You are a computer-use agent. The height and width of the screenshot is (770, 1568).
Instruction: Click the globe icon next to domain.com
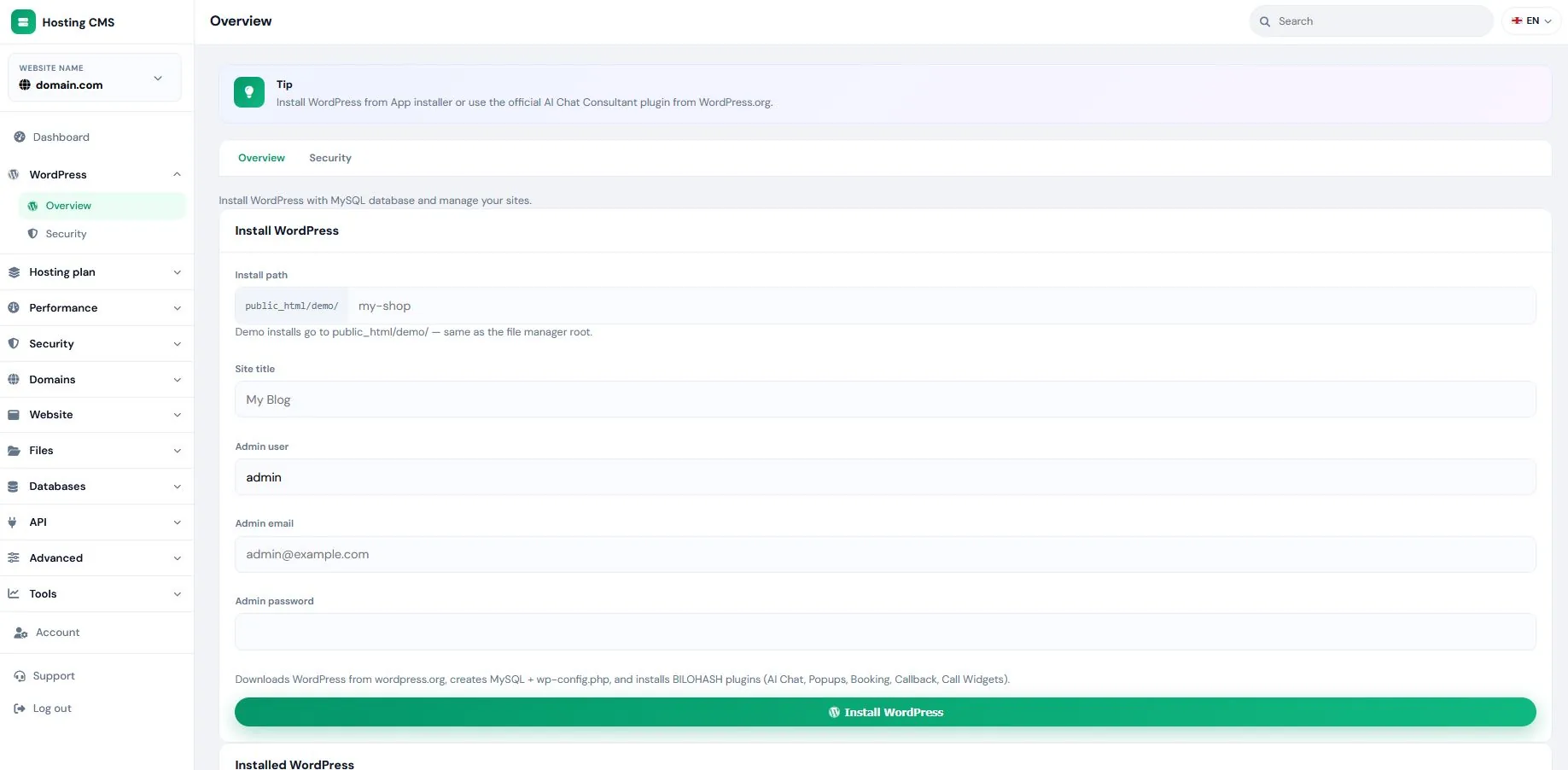25,85
